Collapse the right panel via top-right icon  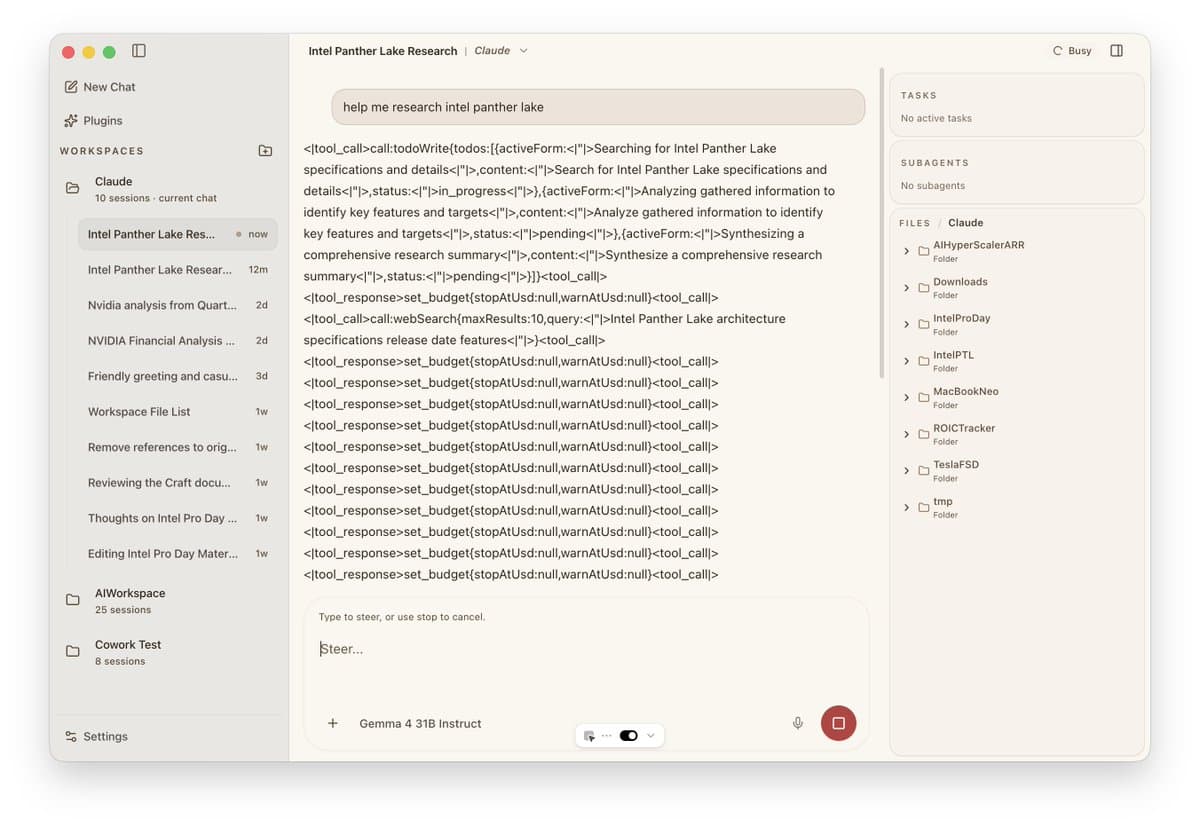pos(1117,50)
